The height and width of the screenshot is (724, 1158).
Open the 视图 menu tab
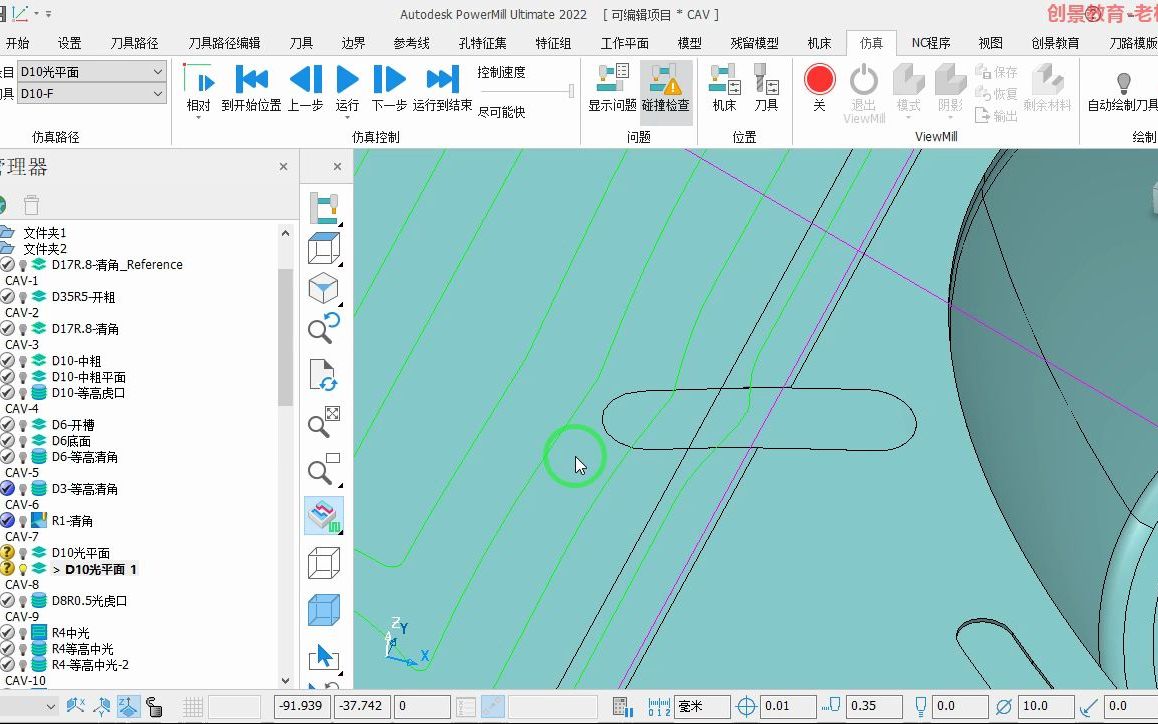tap(990, 43)
